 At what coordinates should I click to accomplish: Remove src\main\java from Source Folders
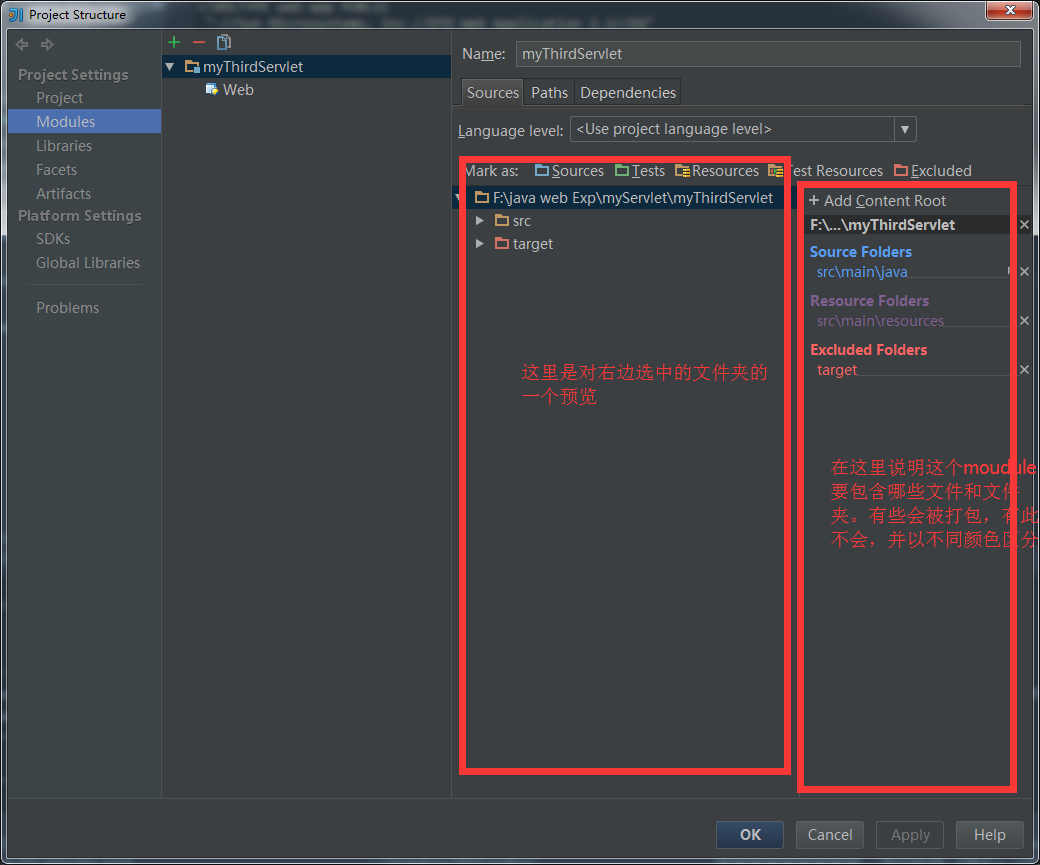(1023, 271)
